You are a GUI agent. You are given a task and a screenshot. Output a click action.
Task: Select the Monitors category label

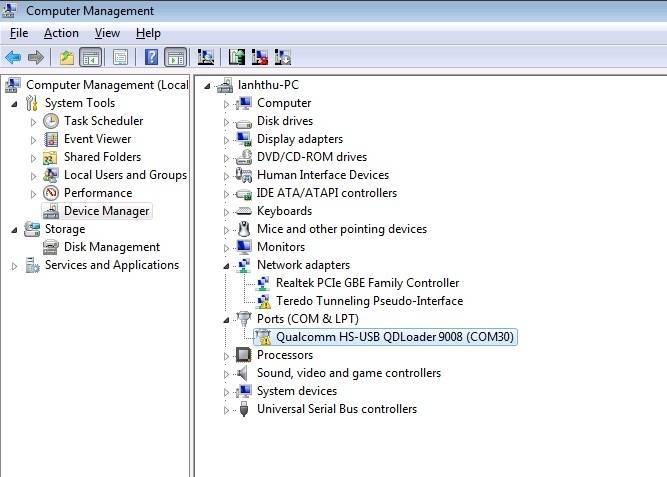(281, 247)
